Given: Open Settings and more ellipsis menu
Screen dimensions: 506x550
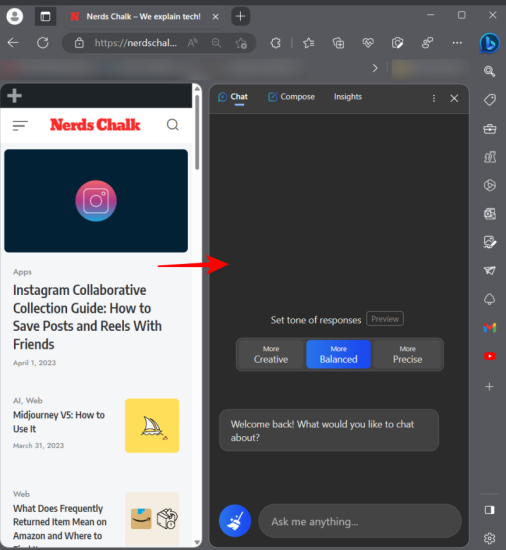Looking at the screenshot, I should (x=457, y=43).
